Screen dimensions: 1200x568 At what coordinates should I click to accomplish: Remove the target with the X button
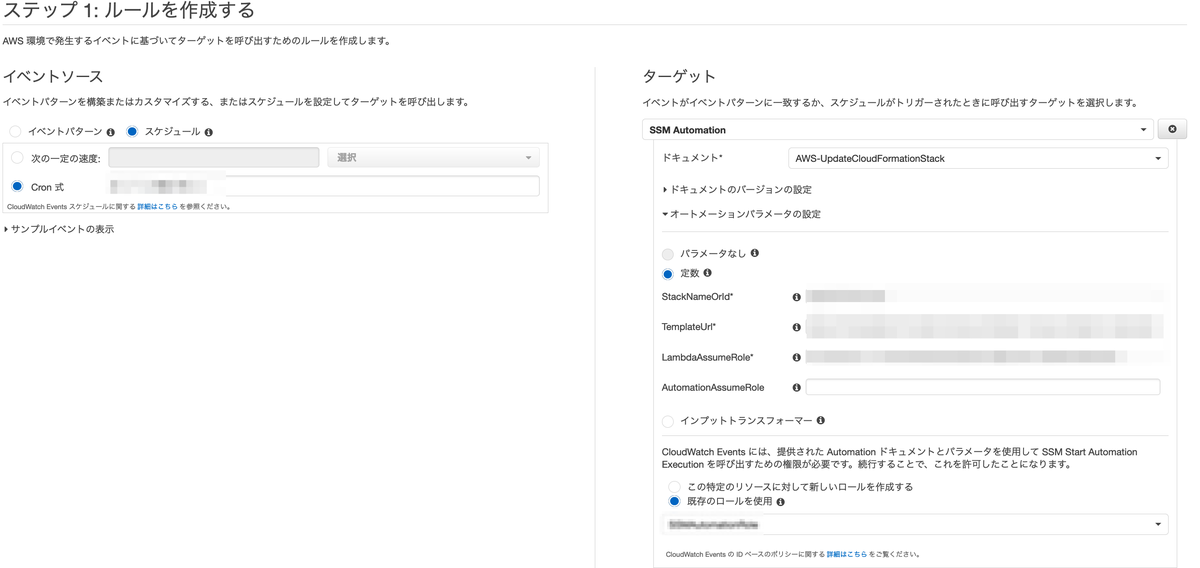click(x=1172, y=130)
